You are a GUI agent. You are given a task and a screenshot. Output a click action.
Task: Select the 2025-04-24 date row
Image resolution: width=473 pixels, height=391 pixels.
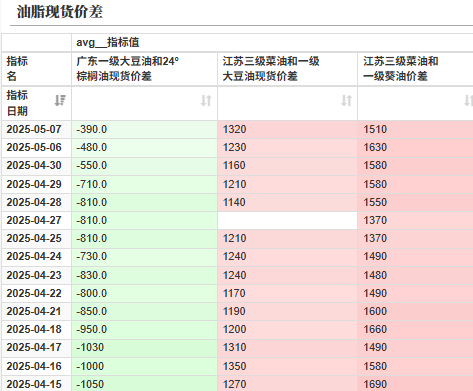coord(37,256)
